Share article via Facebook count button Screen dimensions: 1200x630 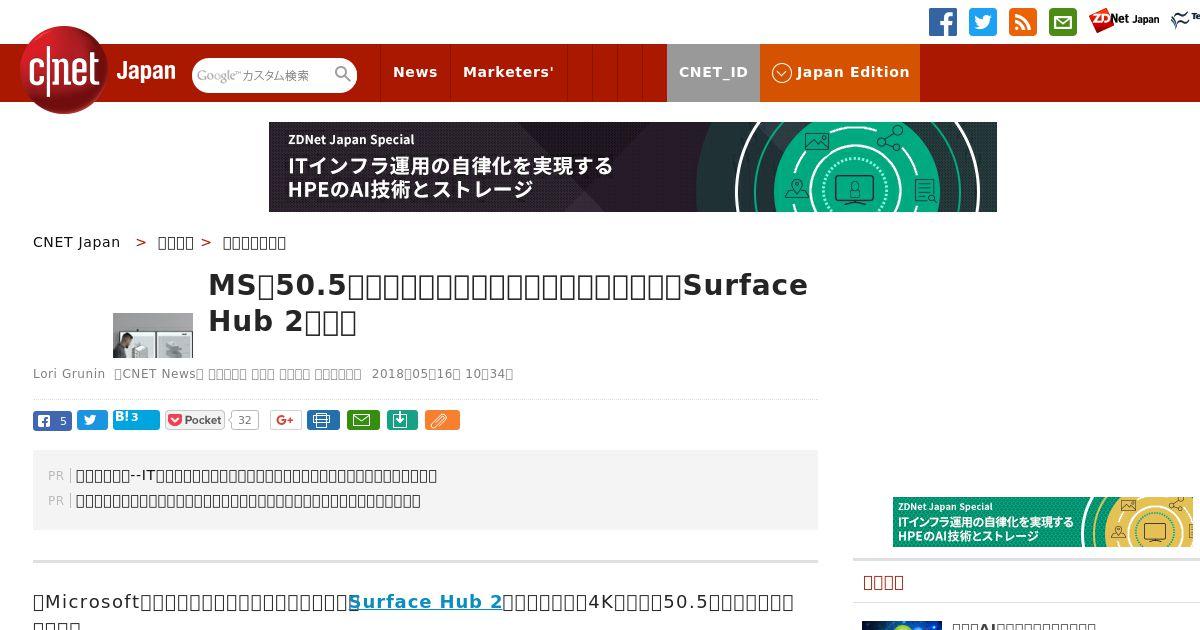(52, 421)
